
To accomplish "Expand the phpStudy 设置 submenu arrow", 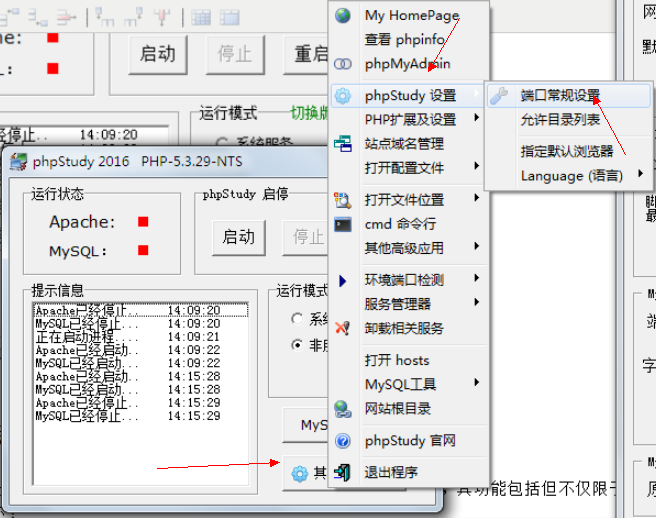I will coord(477,93).
